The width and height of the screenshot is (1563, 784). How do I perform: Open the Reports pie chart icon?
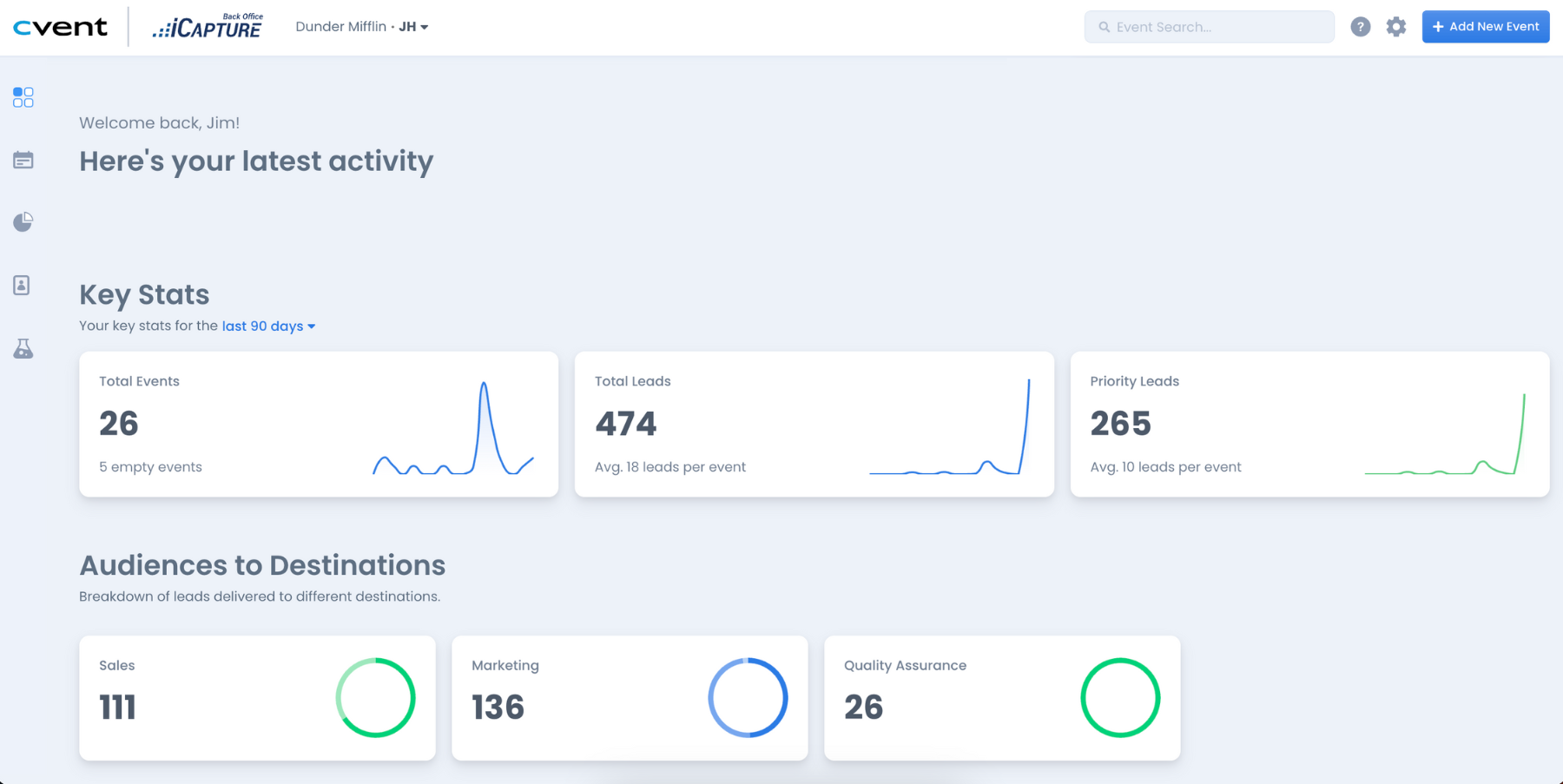tap(23, 221)
